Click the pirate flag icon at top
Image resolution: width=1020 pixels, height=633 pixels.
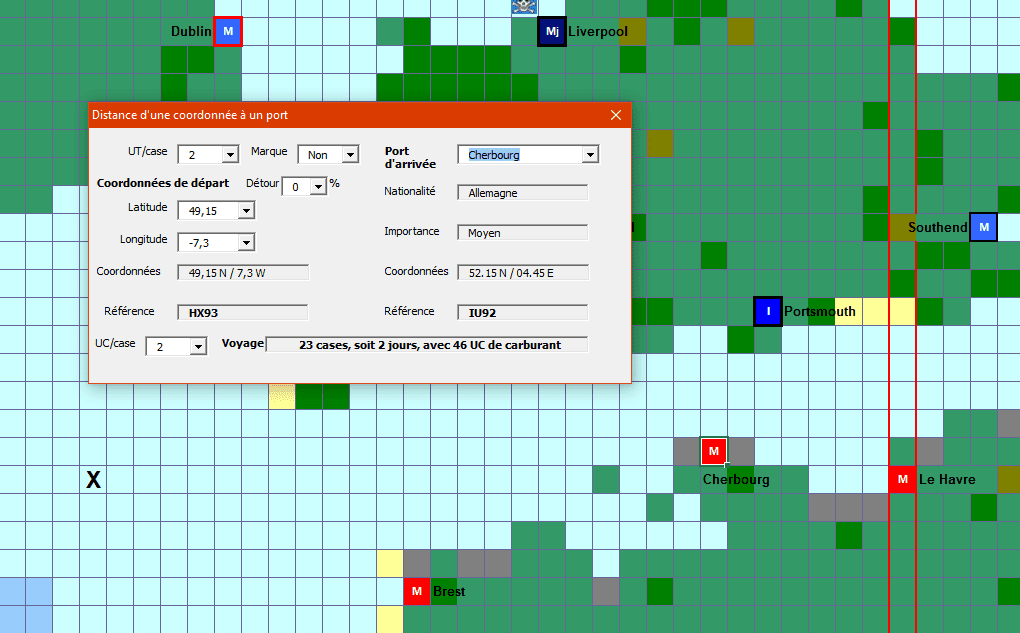click(524, 7)
